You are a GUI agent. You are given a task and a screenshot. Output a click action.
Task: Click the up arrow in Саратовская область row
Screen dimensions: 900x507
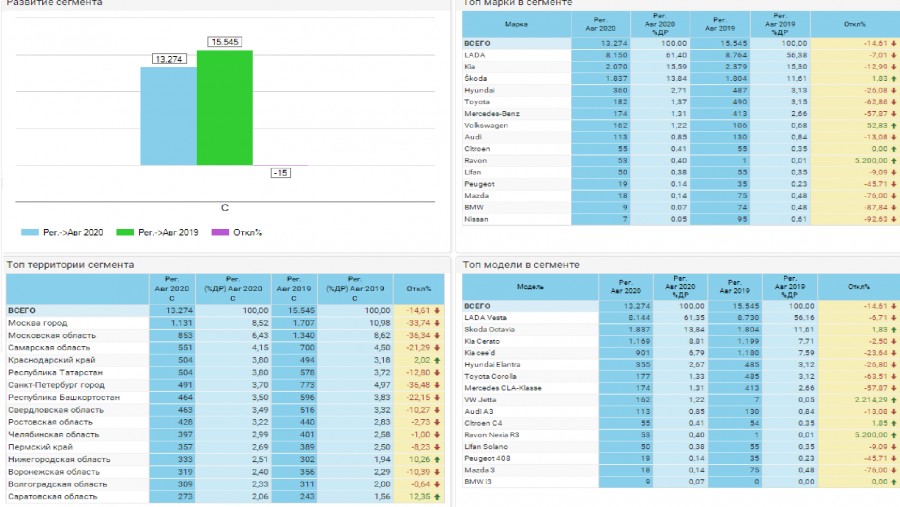pyautogui.click(x=437, y=497)
